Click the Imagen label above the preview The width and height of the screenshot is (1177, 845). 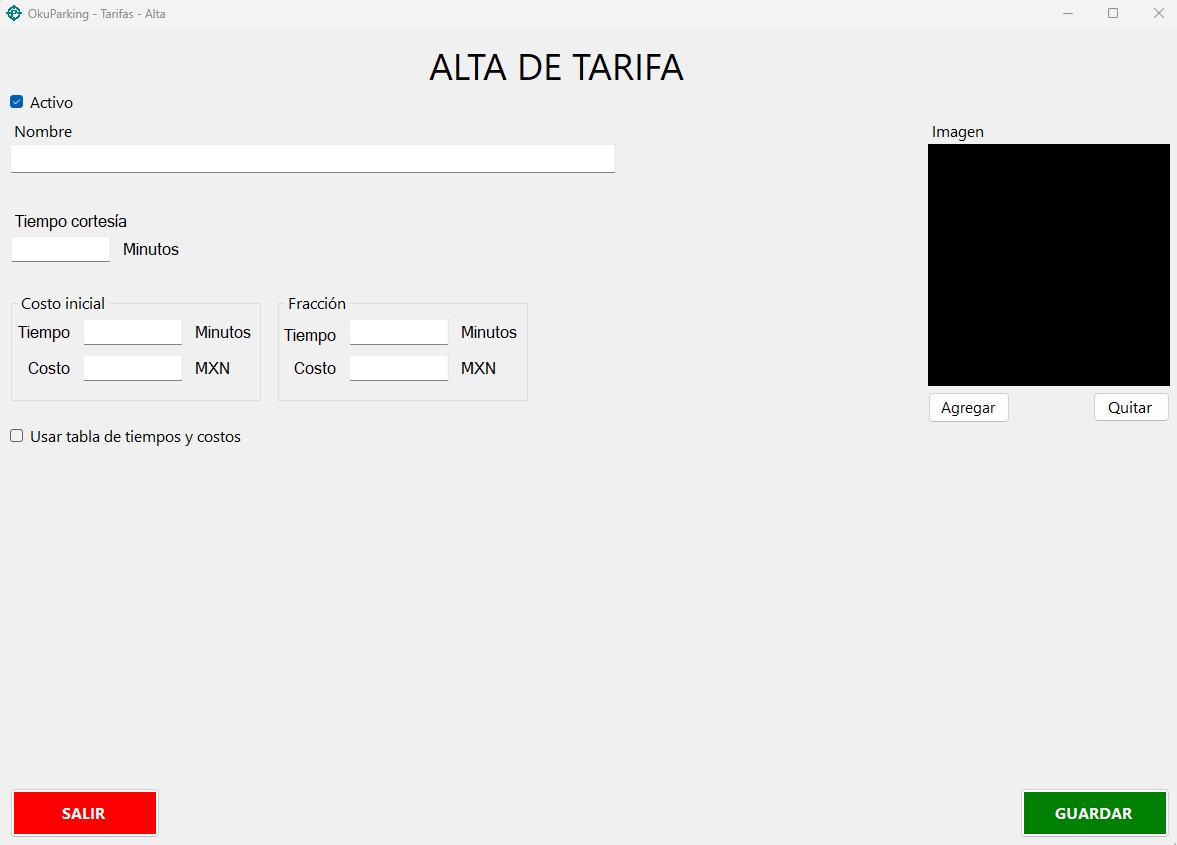coord(957,132)
